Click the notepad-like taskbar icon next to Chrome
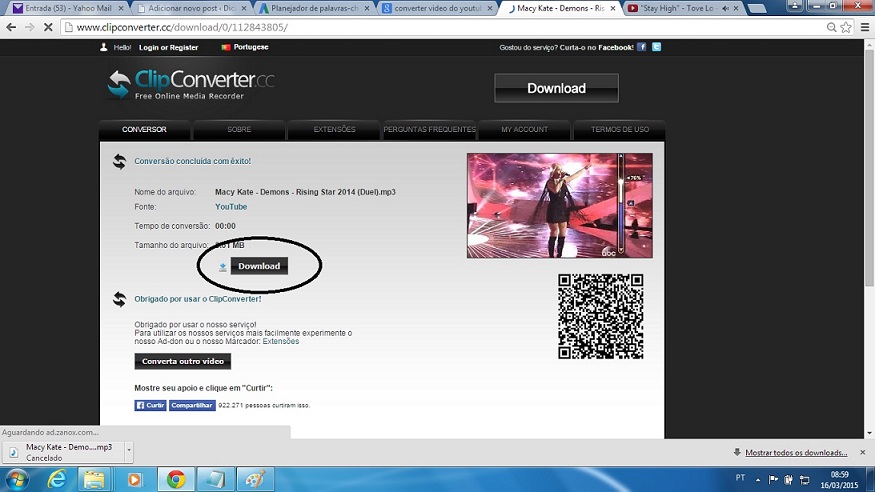 [x=215, y=480]
